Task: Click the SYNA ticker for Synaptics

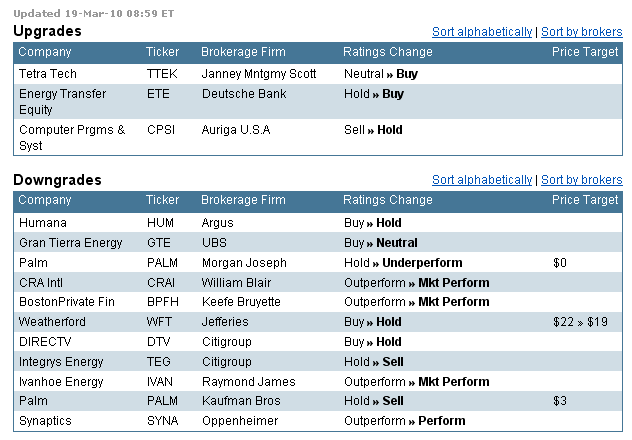Action: pyautogui.click(x=162, y=421)
